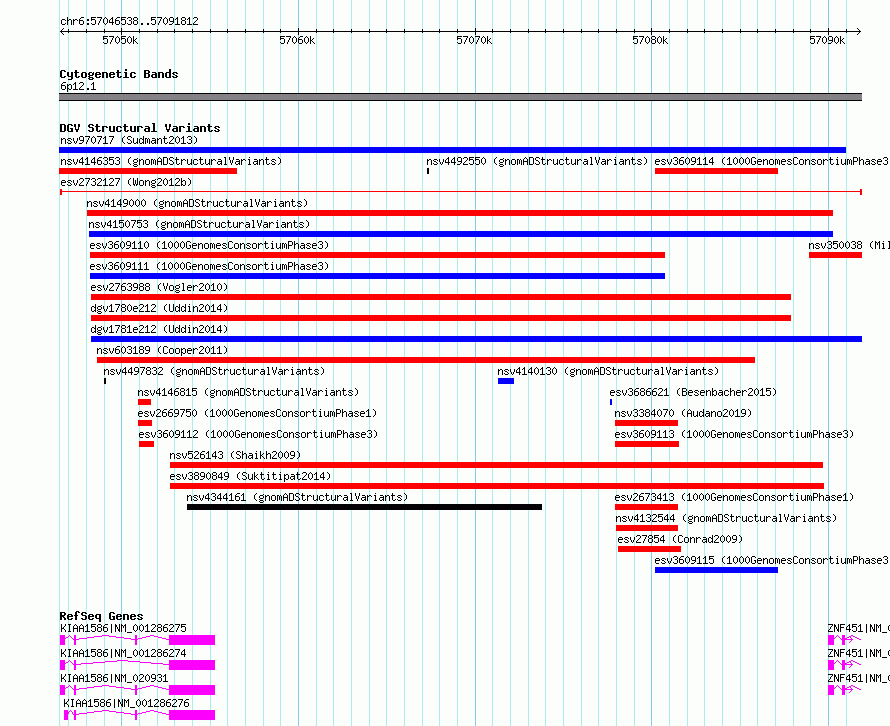The image size is (890, 726).
Task: Click the red esv2763988 variant bar
Action: point(441,297)
